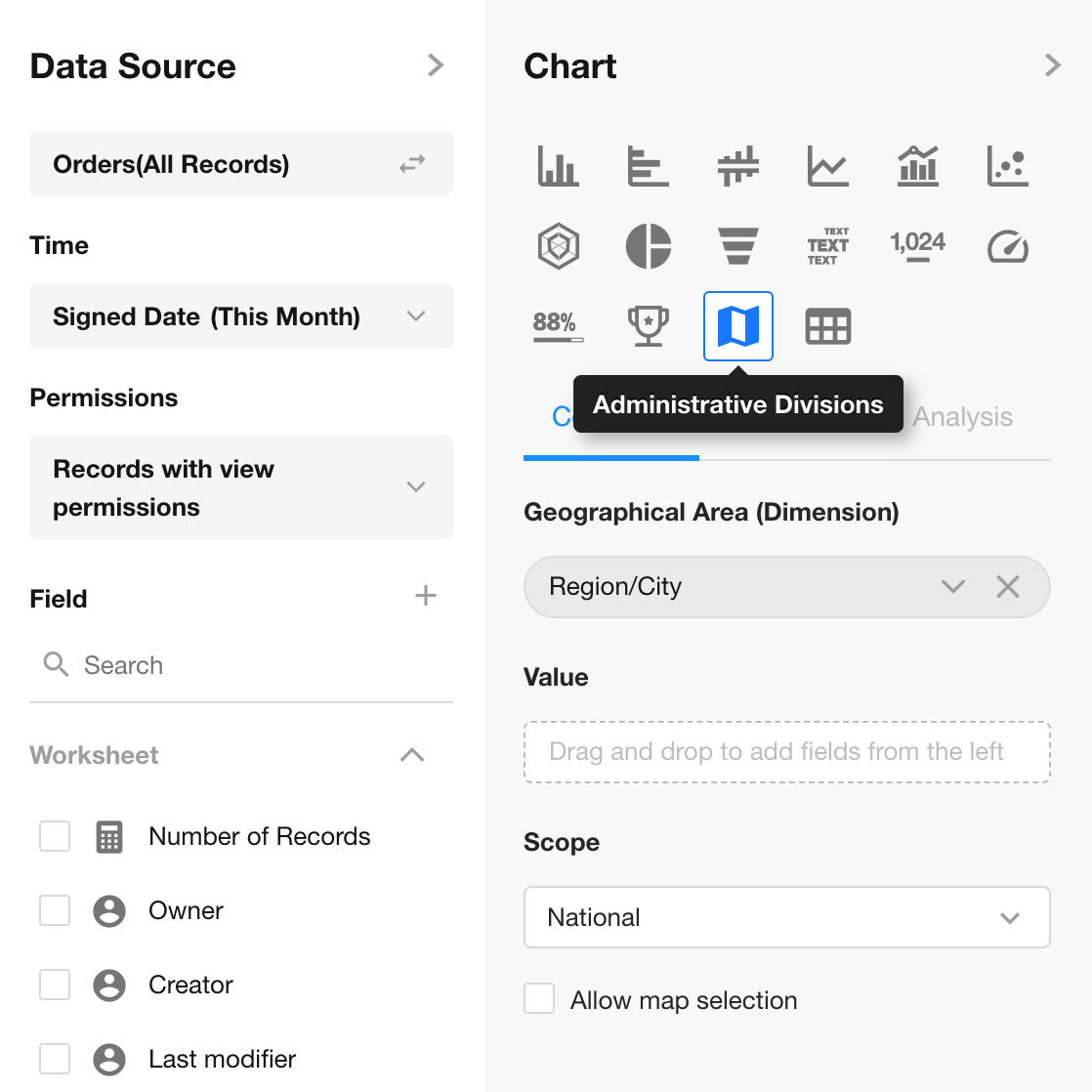Check the Number of Records field
The width and height of the screenshot is (1092, 1092).
[55, 836]
